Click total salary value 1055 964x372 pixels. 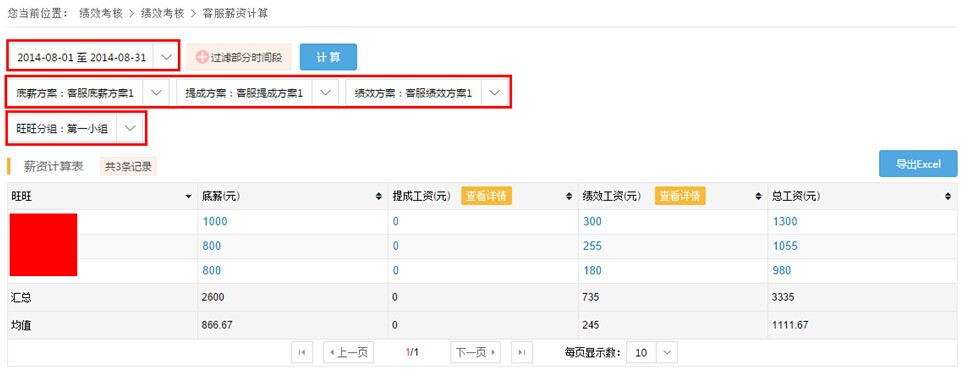click(785, 247)
